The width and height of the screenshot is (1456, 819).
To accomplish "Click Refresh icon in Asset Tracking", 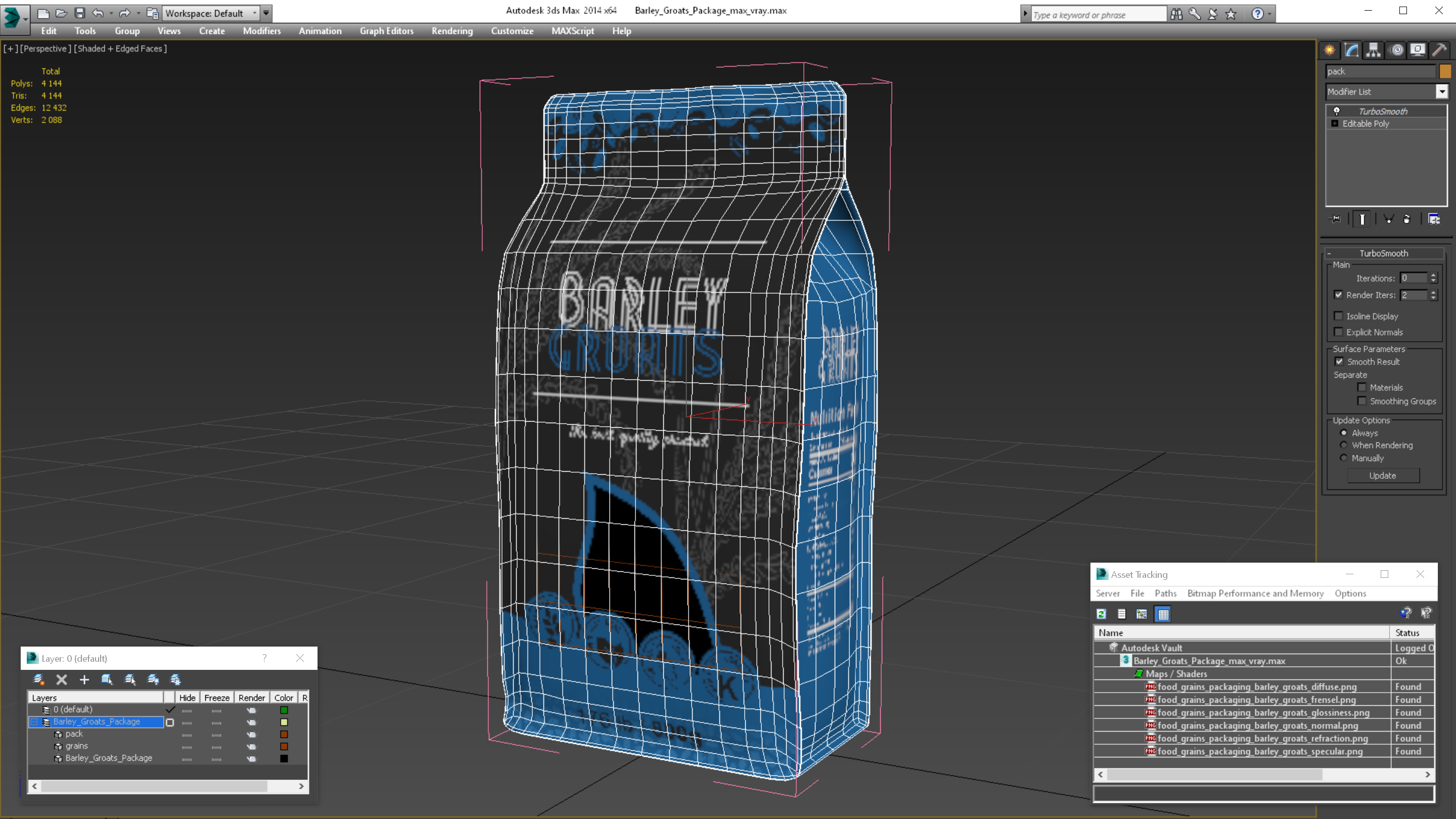I will coord(1101,614).
